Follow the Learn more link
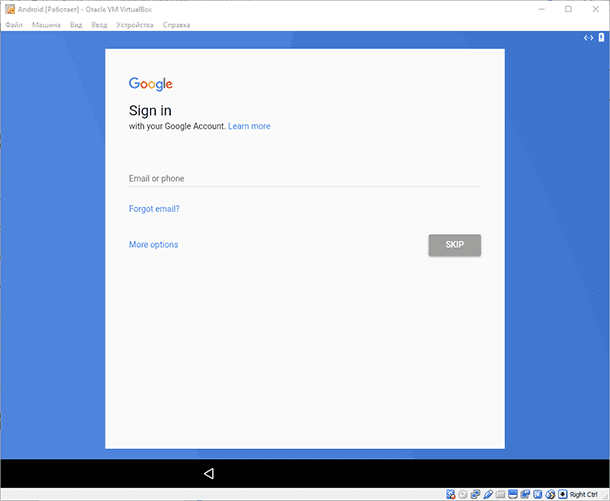 pyautogui.click(x=249, y=126)
